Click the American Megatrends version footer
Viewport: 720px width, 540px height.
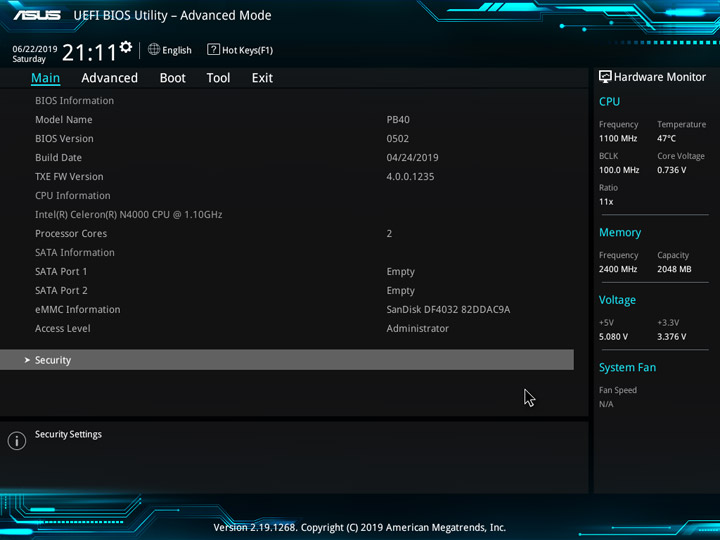tap(360, 527)
